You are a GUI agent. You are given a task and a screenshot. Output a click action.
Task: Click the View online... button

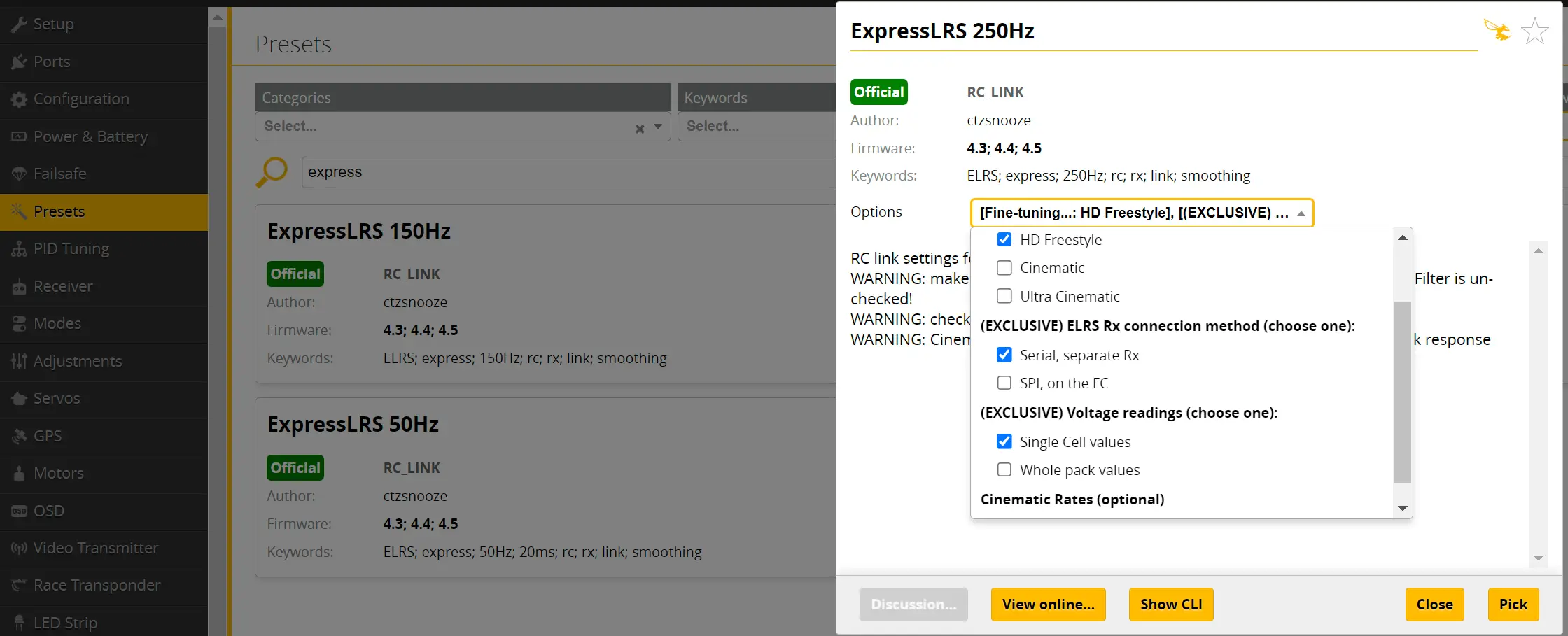[x=1048, y=605]
